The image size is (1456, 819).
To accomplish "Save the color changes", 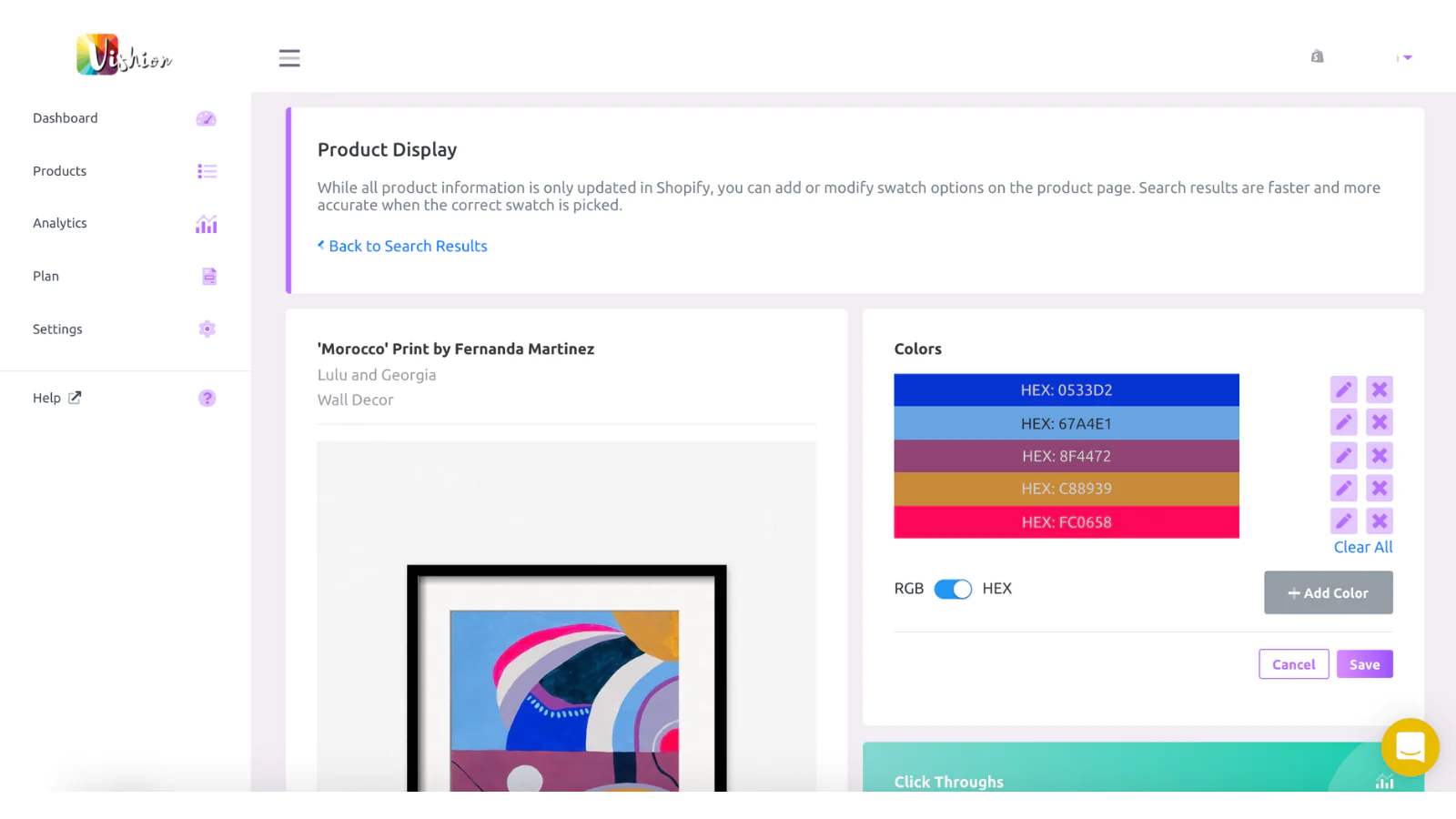I will (1364, 664).
